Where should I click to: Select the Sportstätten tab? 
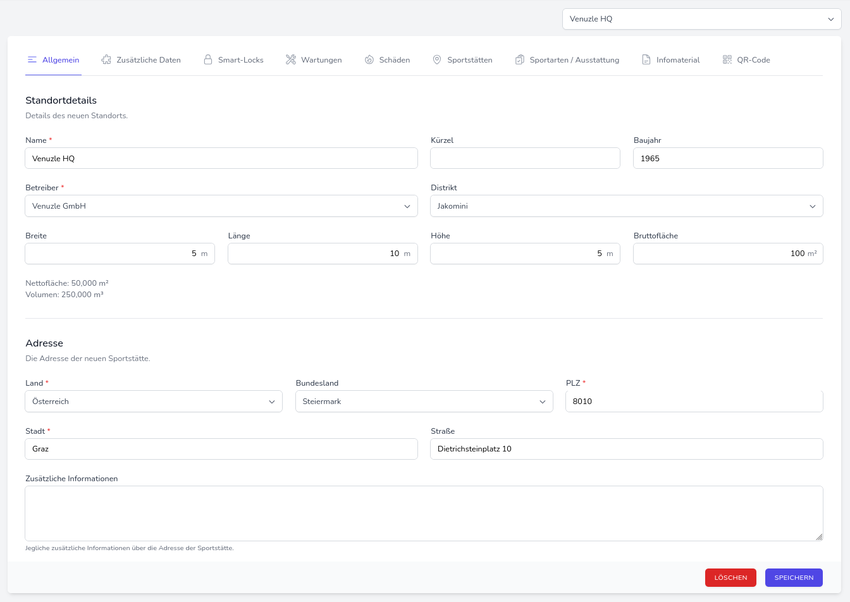coord(462,60)
